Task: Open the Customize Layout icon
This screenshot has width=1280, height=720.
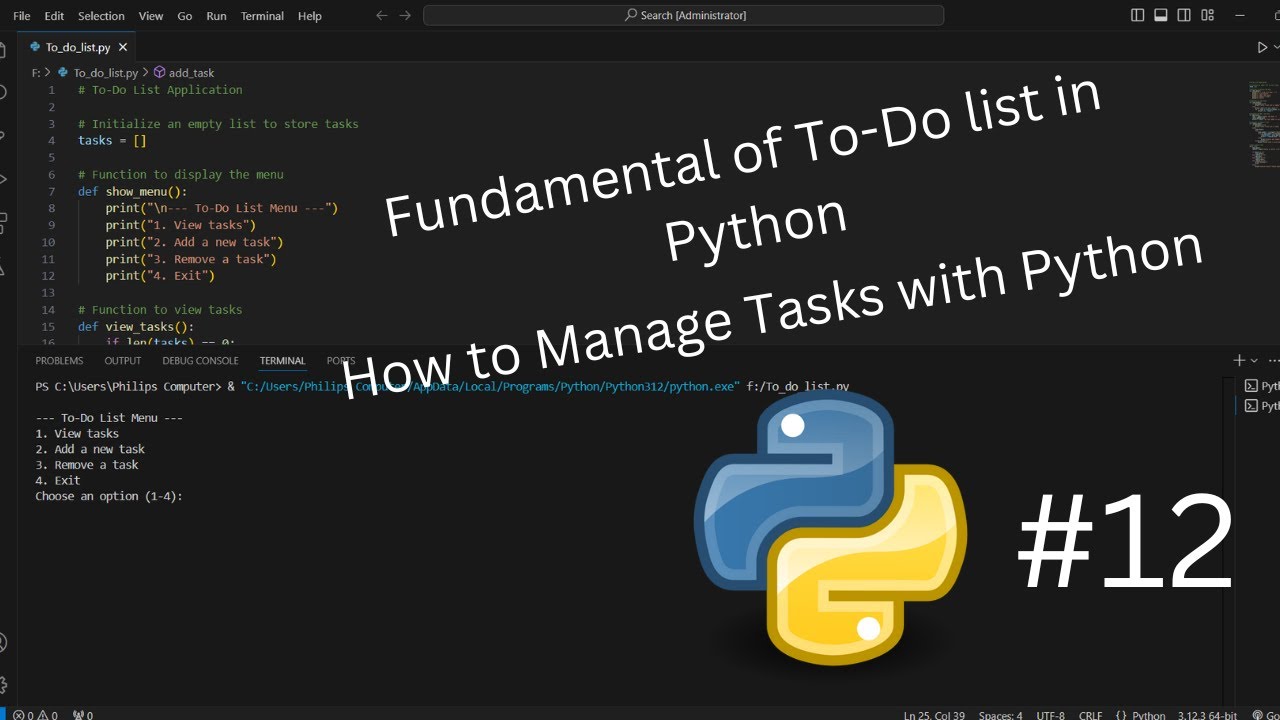Action: pos(1209,15)
